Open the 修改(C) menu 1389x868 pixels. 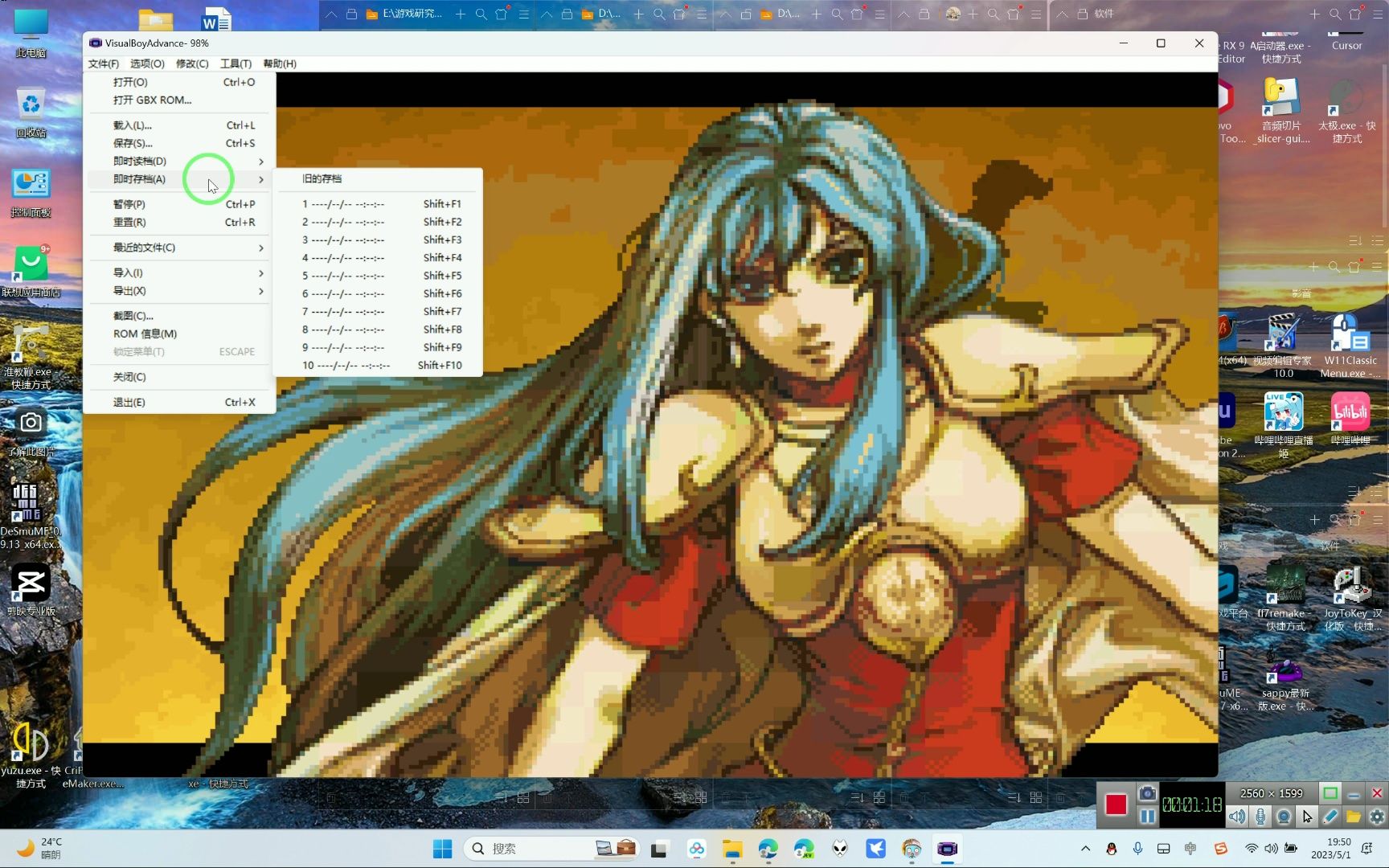pyautogui.click(x=192, y=63)
